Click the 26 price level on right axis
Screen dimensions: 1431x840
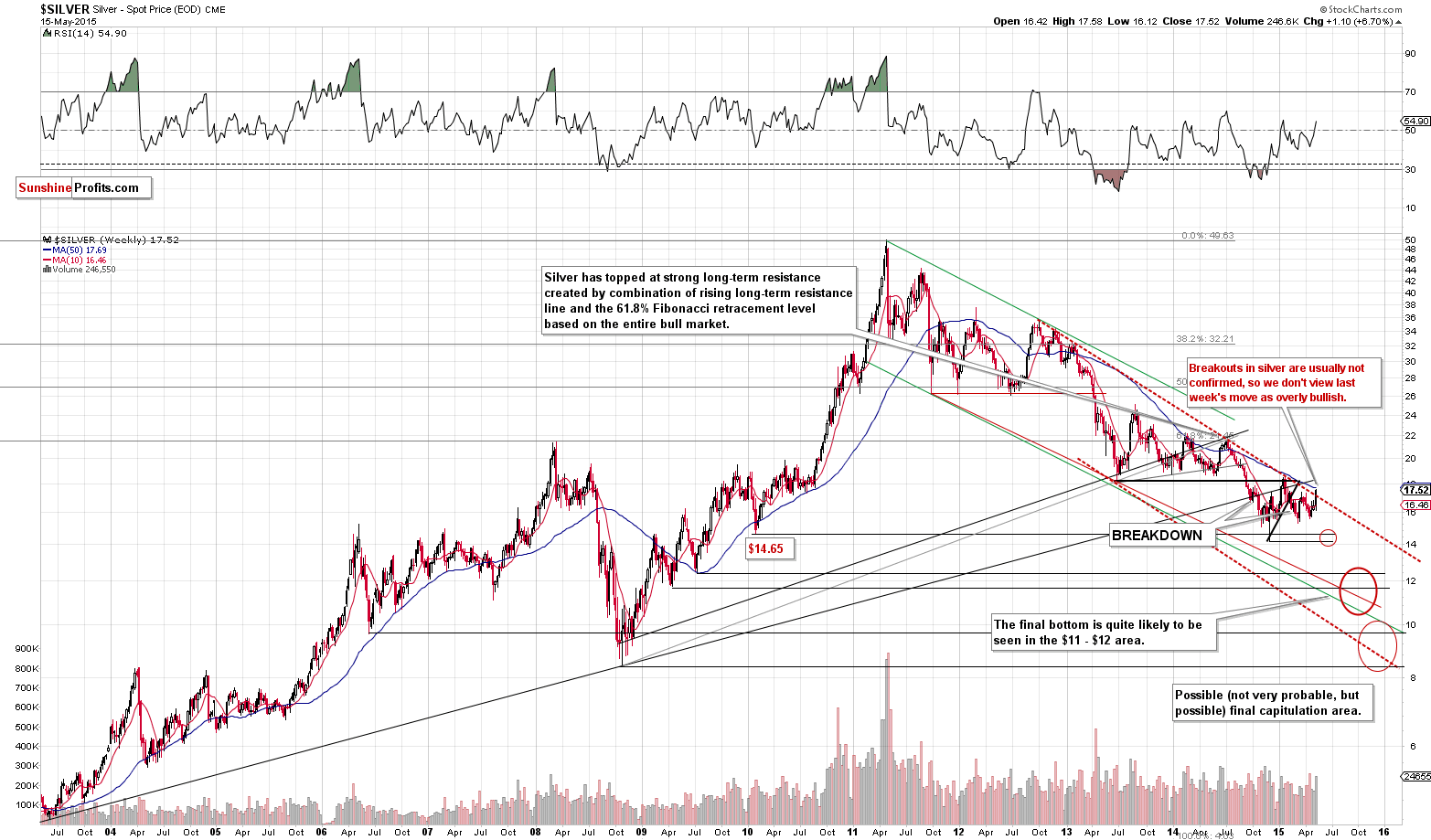coord(1410,396)
